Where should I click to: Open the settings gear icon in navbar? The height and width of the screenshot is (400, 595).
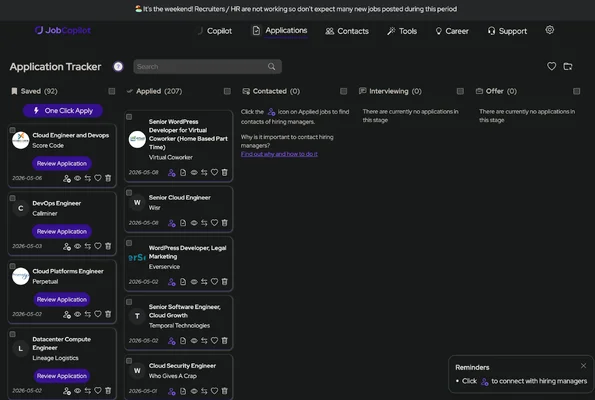pyautogui.click(x=549, y=30)
